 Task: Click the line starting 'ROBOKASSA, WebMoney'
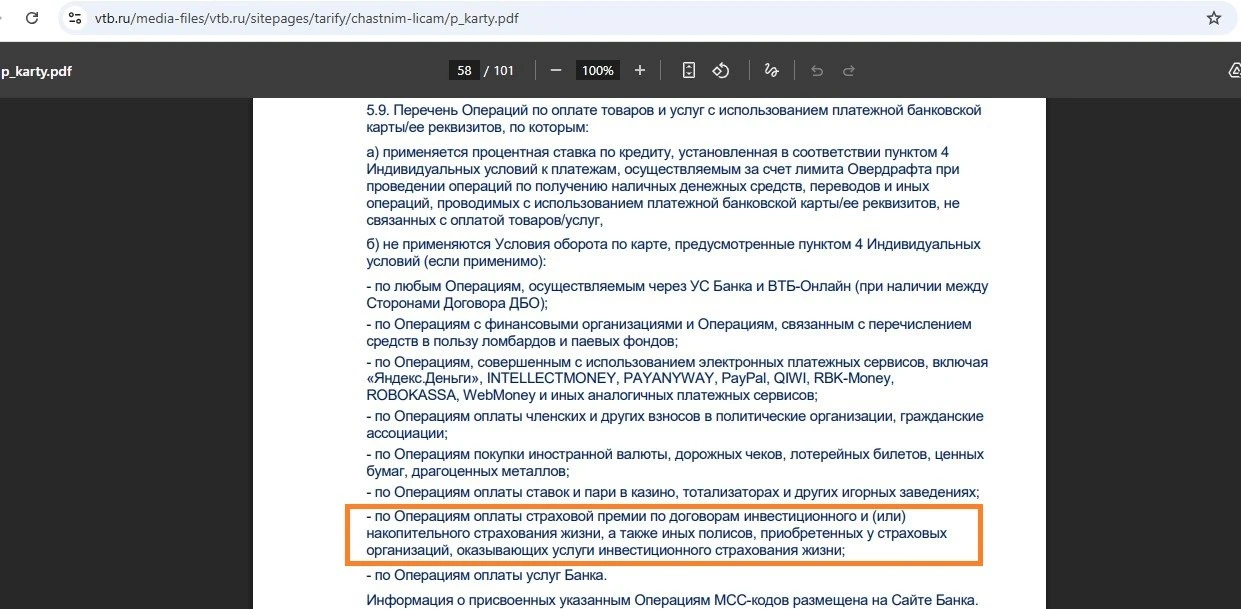pyautogui.click(x=592, y=395)
